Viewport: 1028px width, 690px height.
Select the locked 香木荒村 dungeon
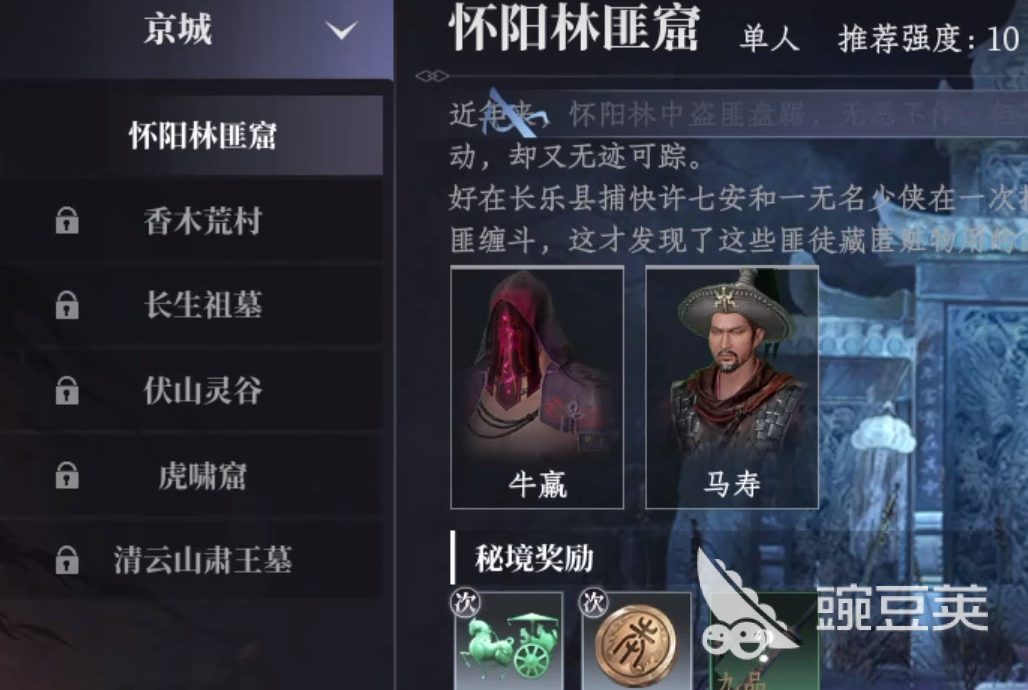pos(191,221)
